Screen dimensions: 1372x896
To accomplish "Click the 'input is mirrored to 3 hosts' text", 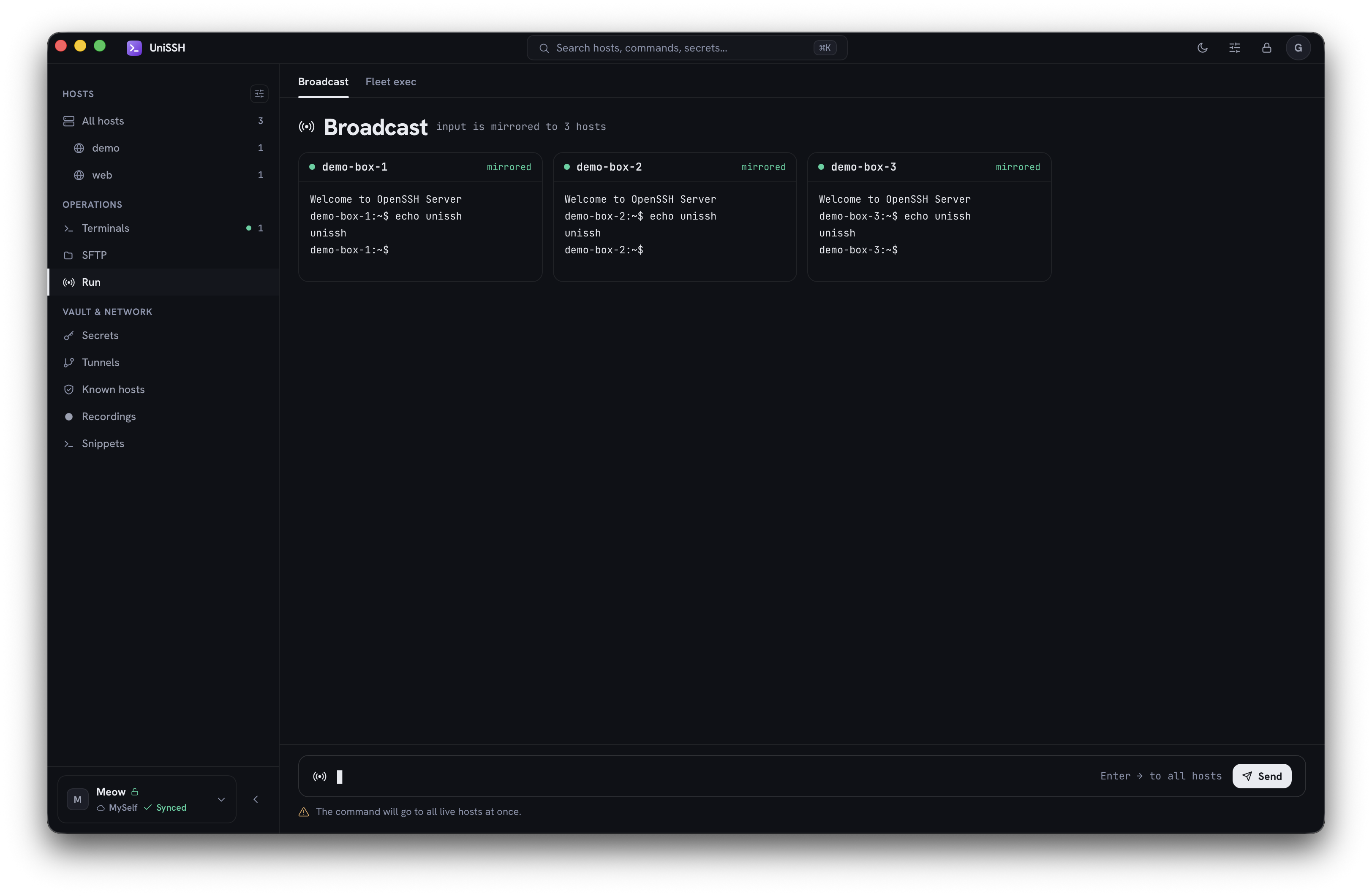I will click(x=521, y=127).
